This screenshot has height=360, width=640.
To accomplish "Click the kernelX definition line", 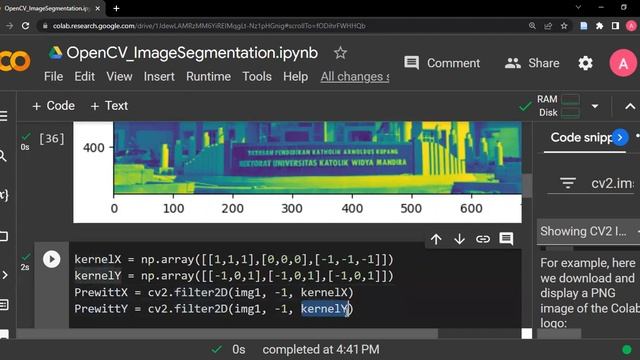I will [x=234, y=260].
